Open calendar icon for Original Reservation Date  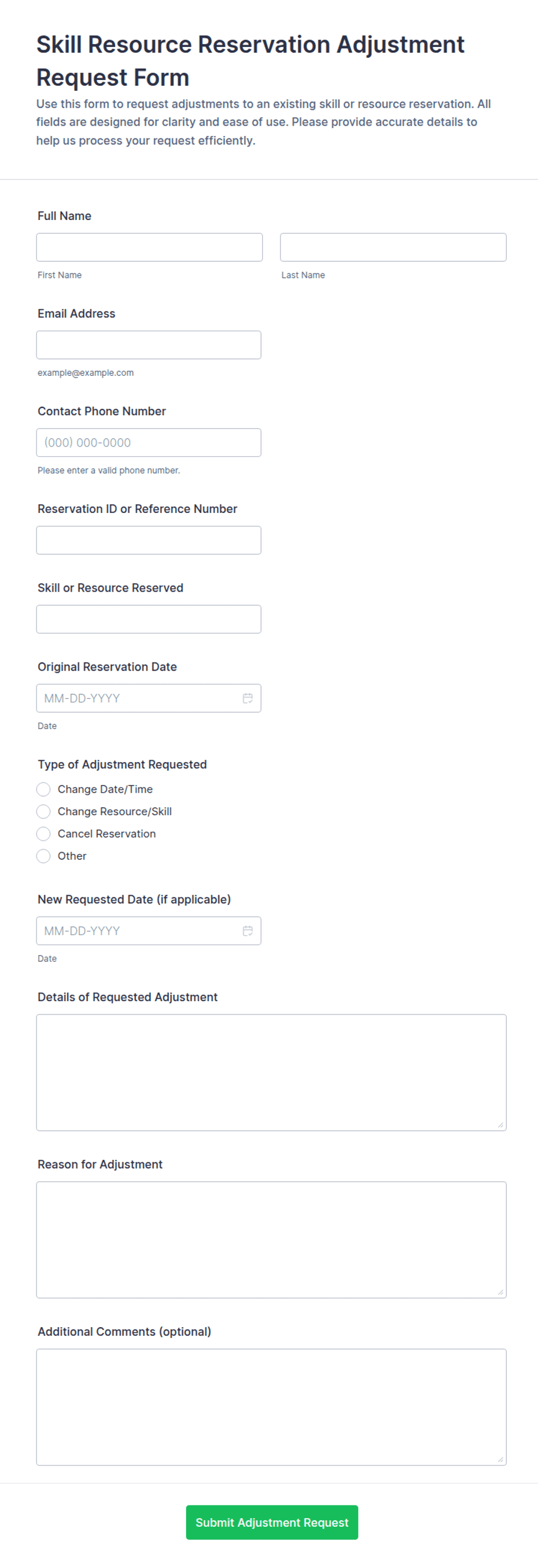pos(248,698)
